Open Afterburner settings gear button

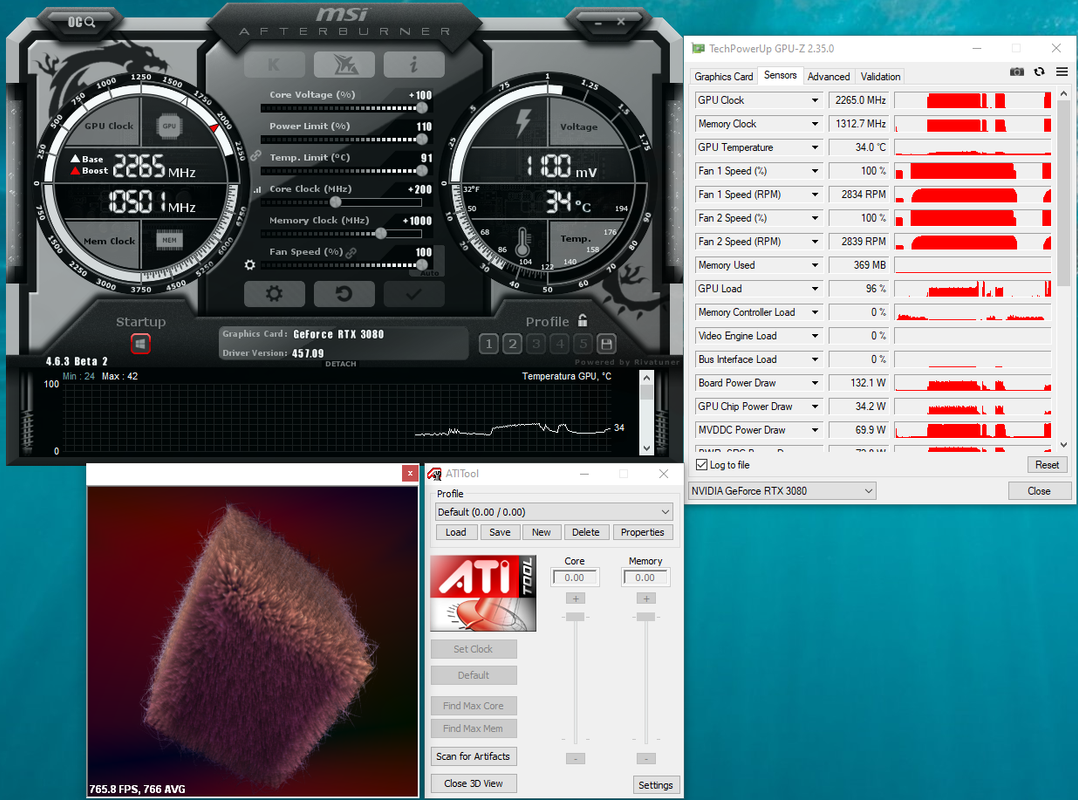point(274,294)
